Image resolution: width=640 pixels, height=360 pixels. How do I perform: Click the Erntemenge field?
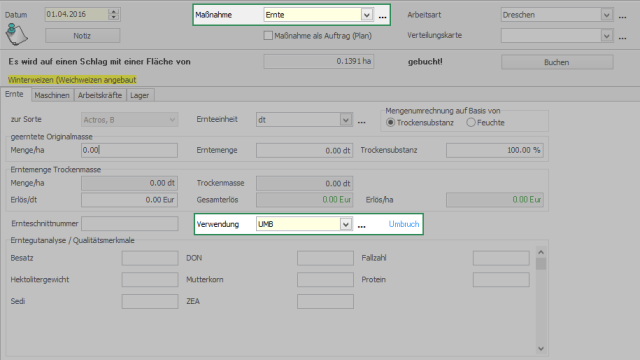[x=304, y=150]
